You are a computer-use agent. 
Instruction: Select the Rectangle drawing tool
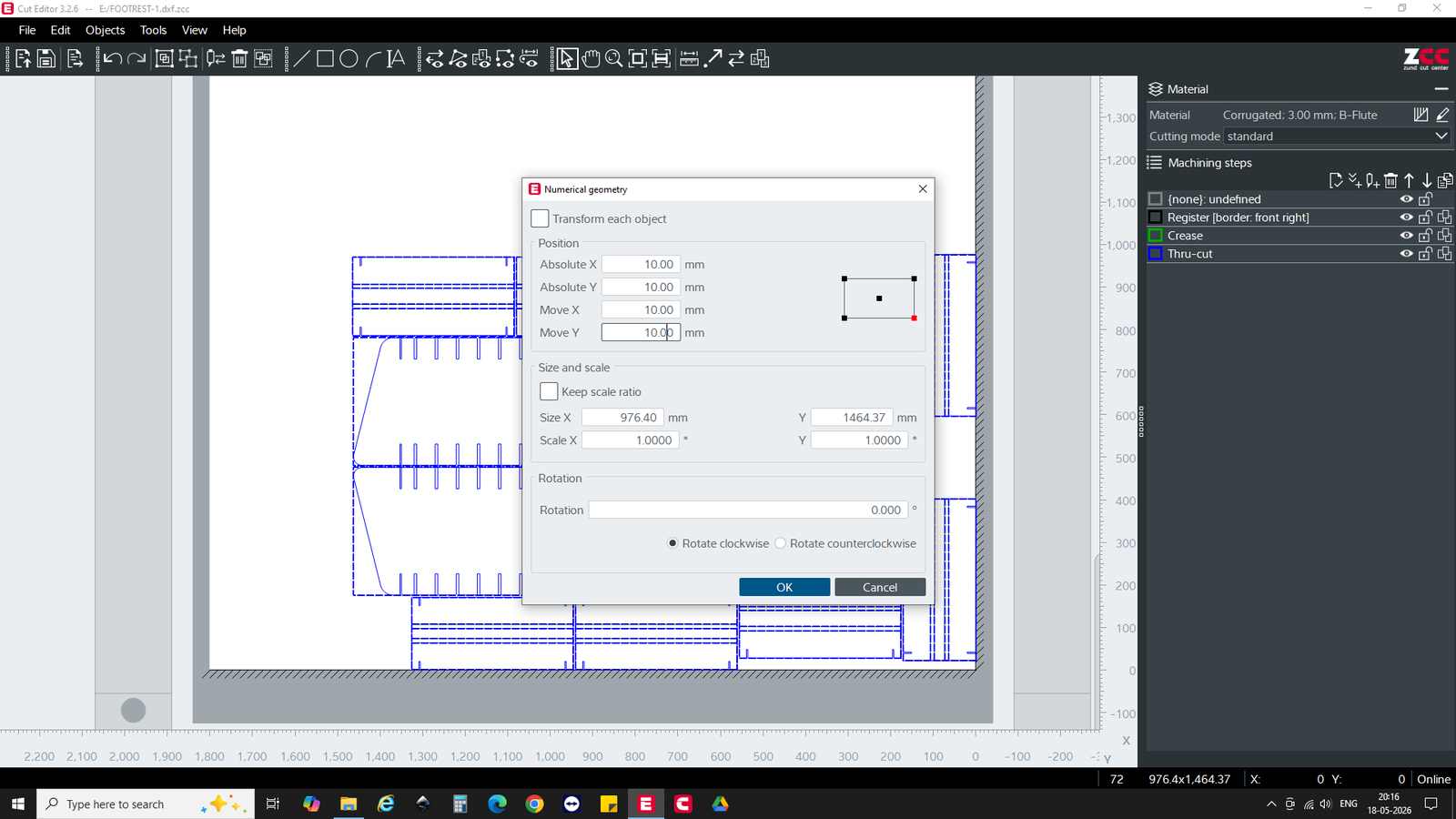click(325, 59)
